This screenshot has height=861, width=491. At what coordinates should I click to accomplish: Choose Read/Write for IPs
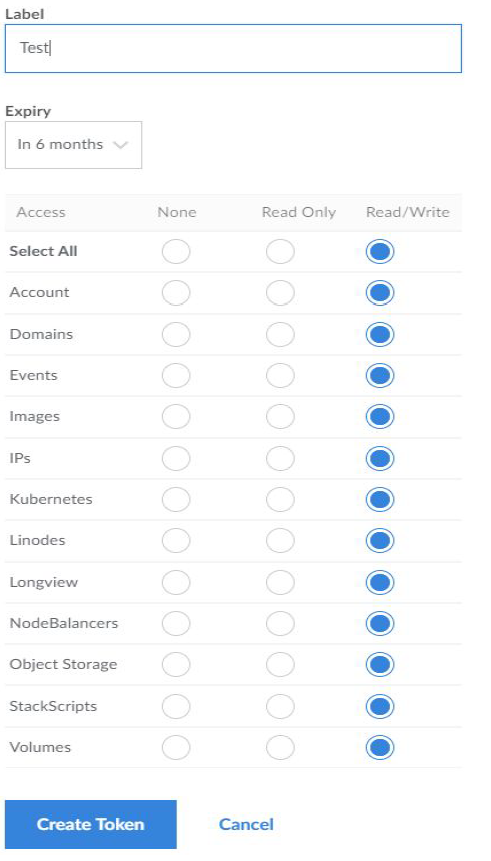[380, 459]
